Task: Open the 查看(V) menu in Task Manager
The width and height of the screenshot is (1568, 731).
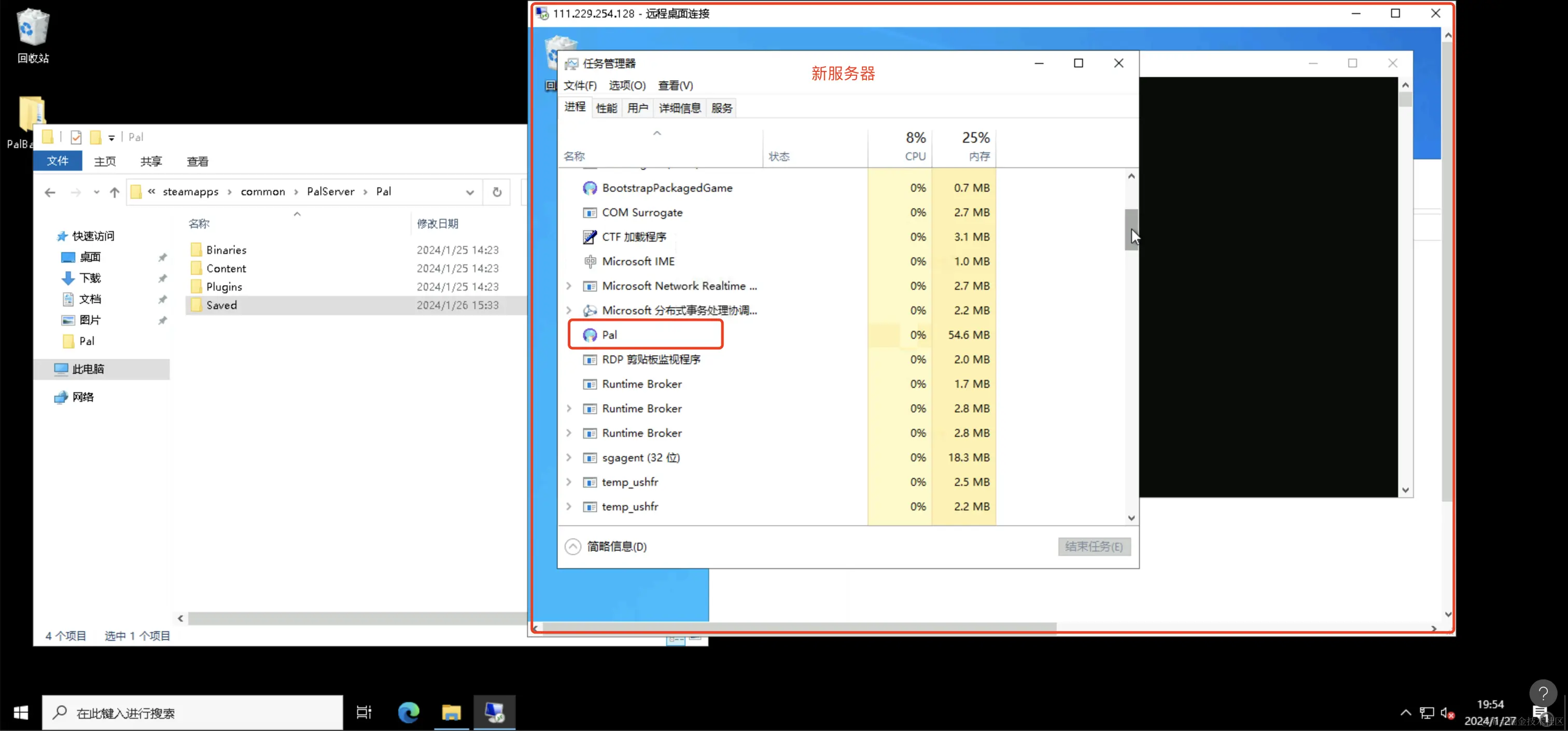Action: pos(675,86)
